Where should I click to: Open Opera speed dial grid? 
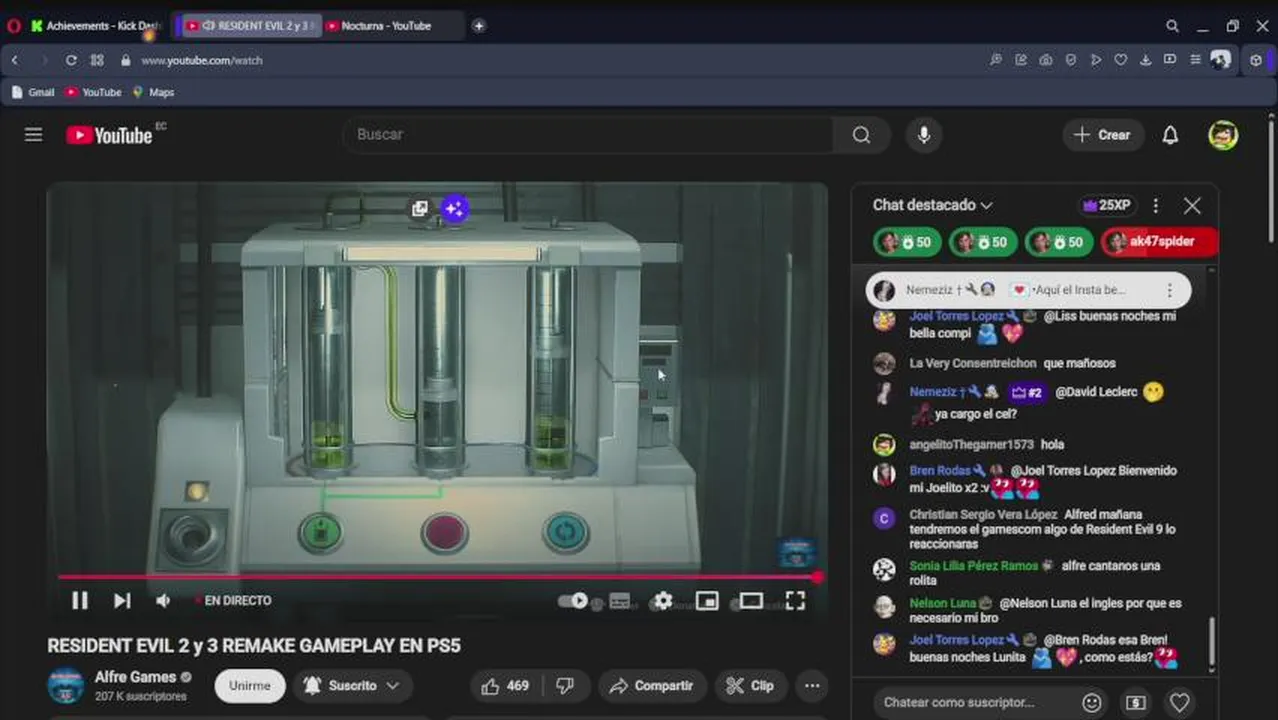coord(97,60)
